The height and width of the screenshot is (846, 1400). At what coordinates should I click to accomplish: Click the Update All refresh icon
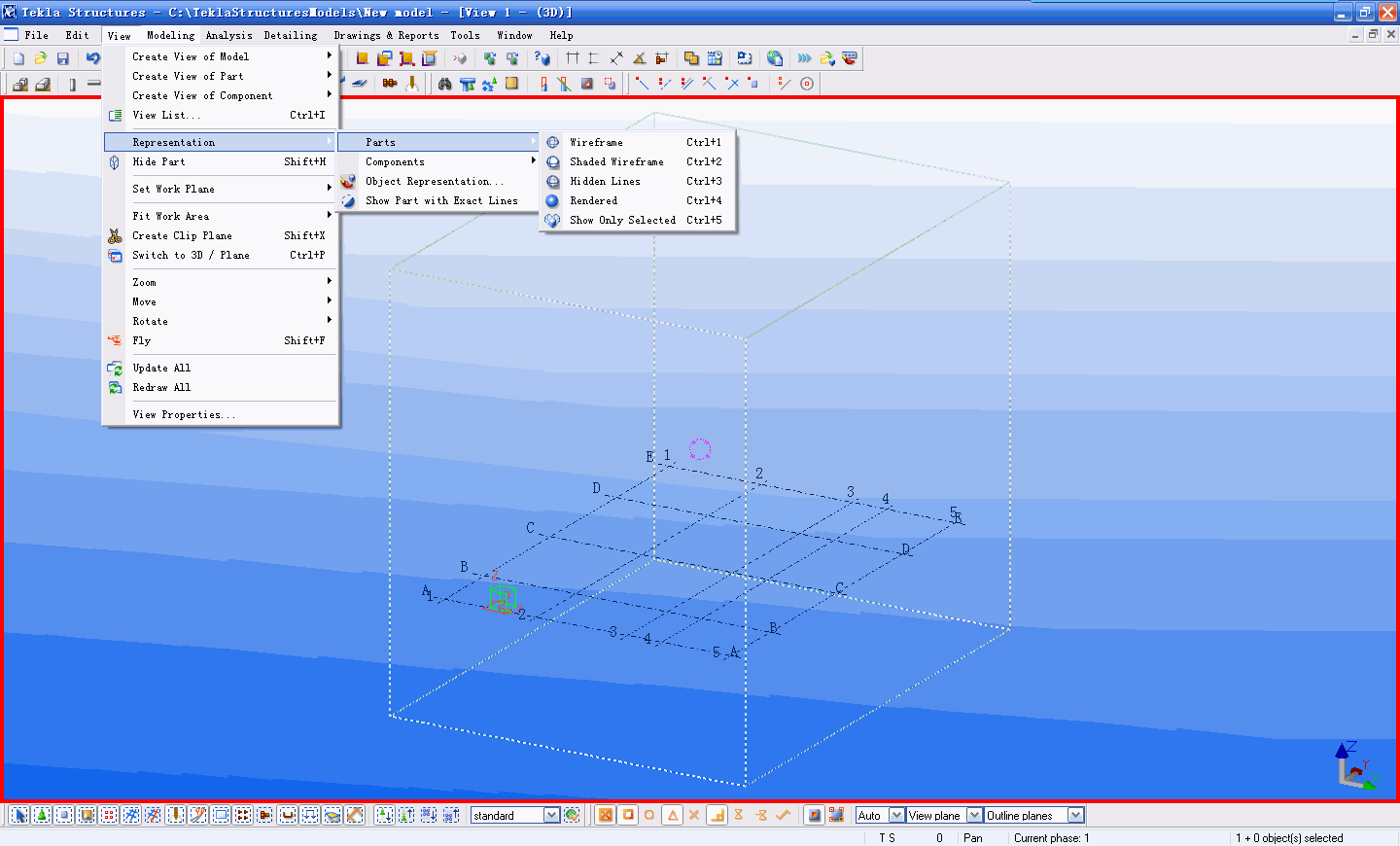pos(115,368)
